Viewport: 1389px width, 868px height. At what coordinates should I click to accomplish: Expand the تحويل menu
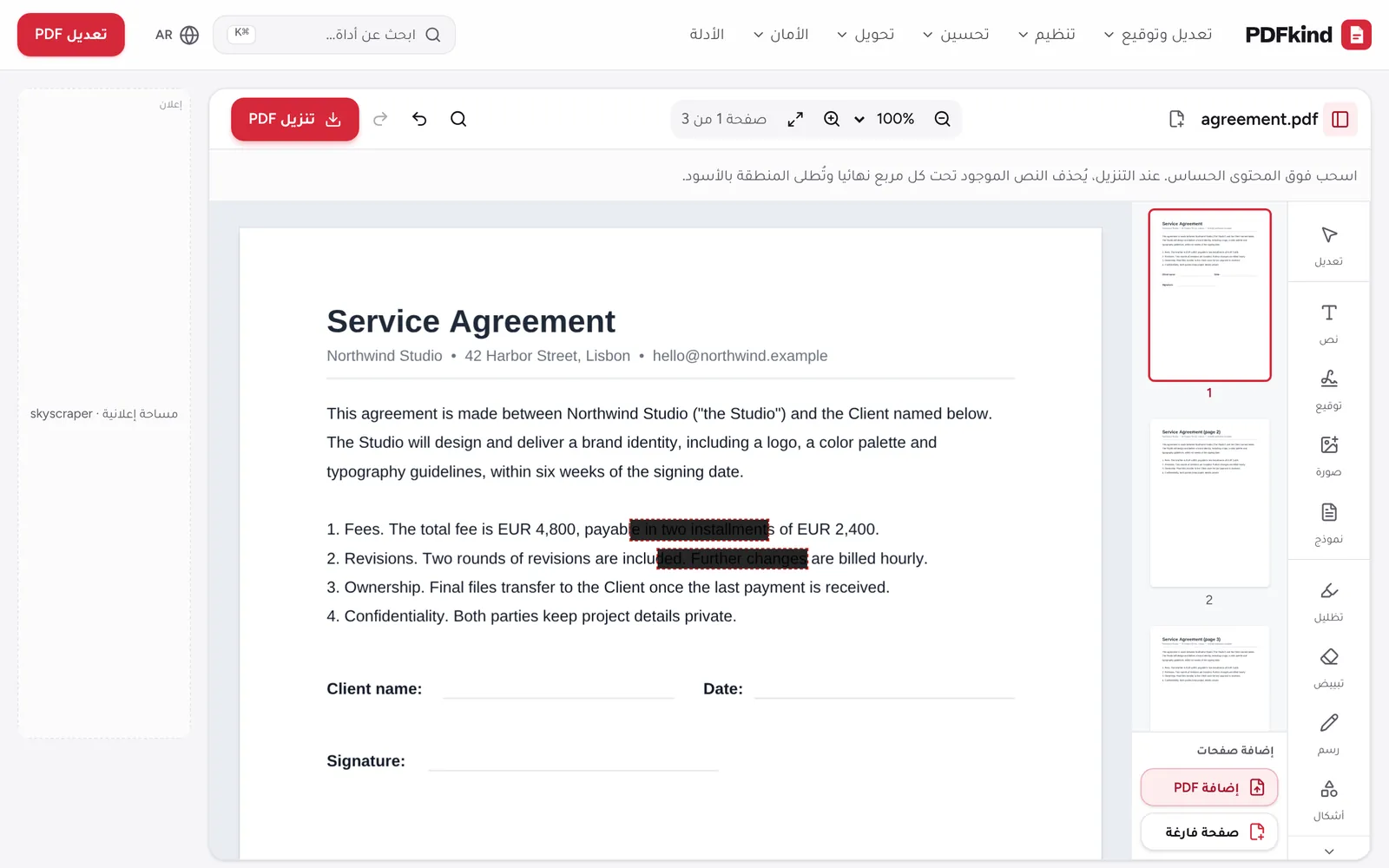tap(866, 35)
